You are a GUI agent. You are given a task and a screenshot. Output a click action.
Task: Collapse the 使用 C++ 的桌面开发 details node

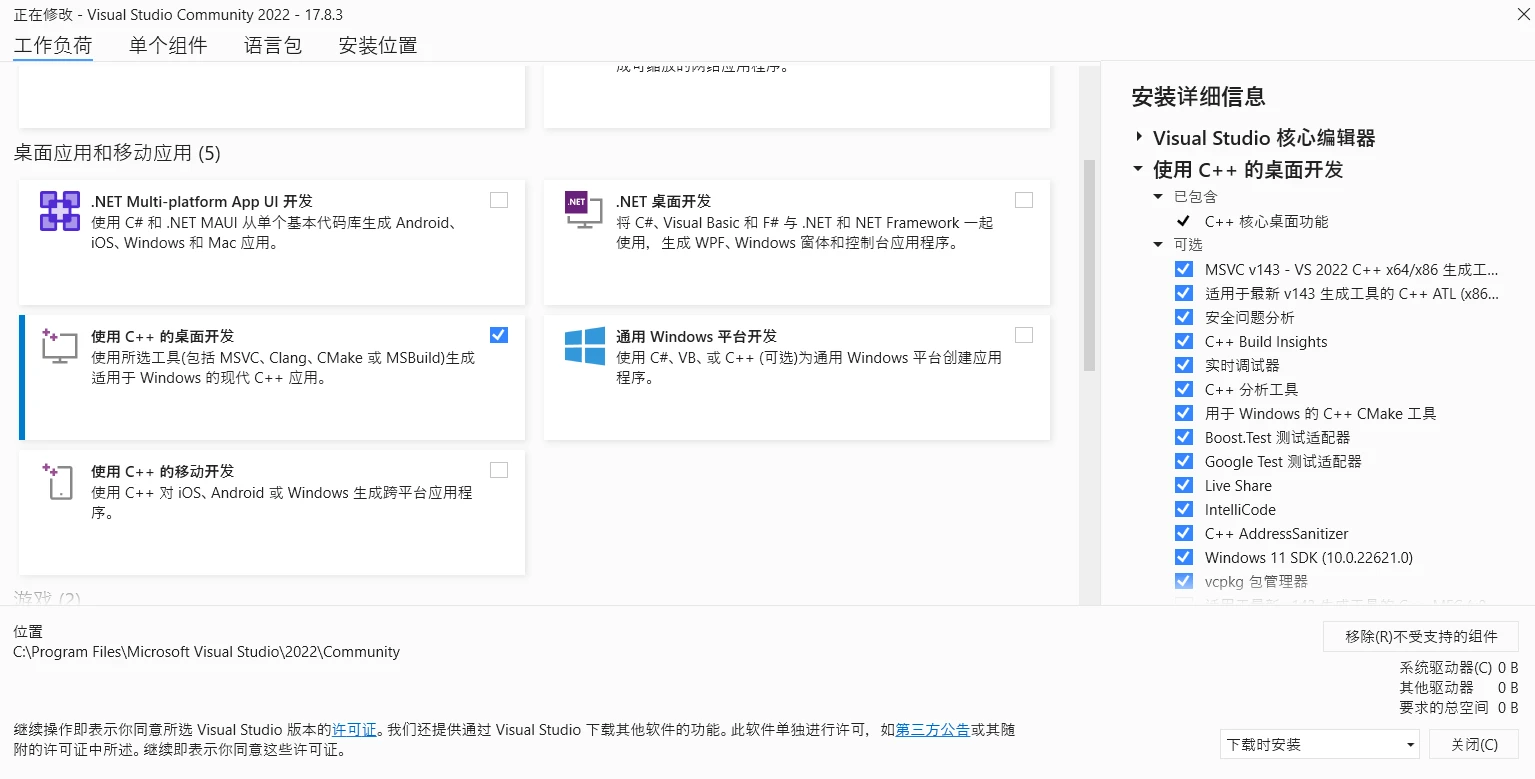pyautogui.click(x=1139, y=169)
